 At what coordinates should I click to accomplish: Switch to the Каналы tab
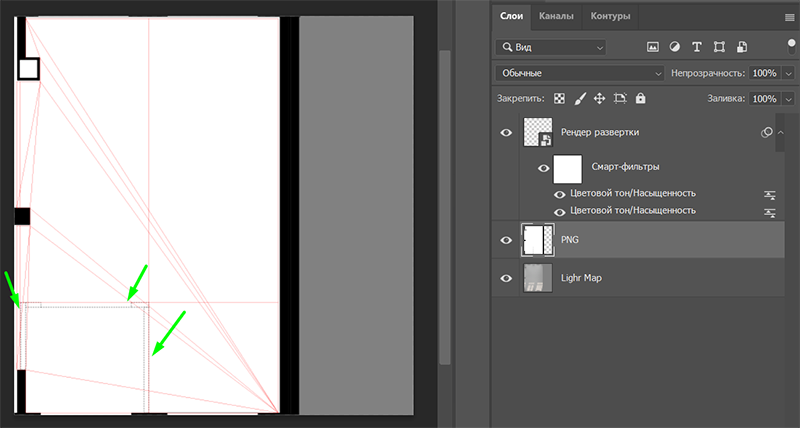(x=556, y=16)
